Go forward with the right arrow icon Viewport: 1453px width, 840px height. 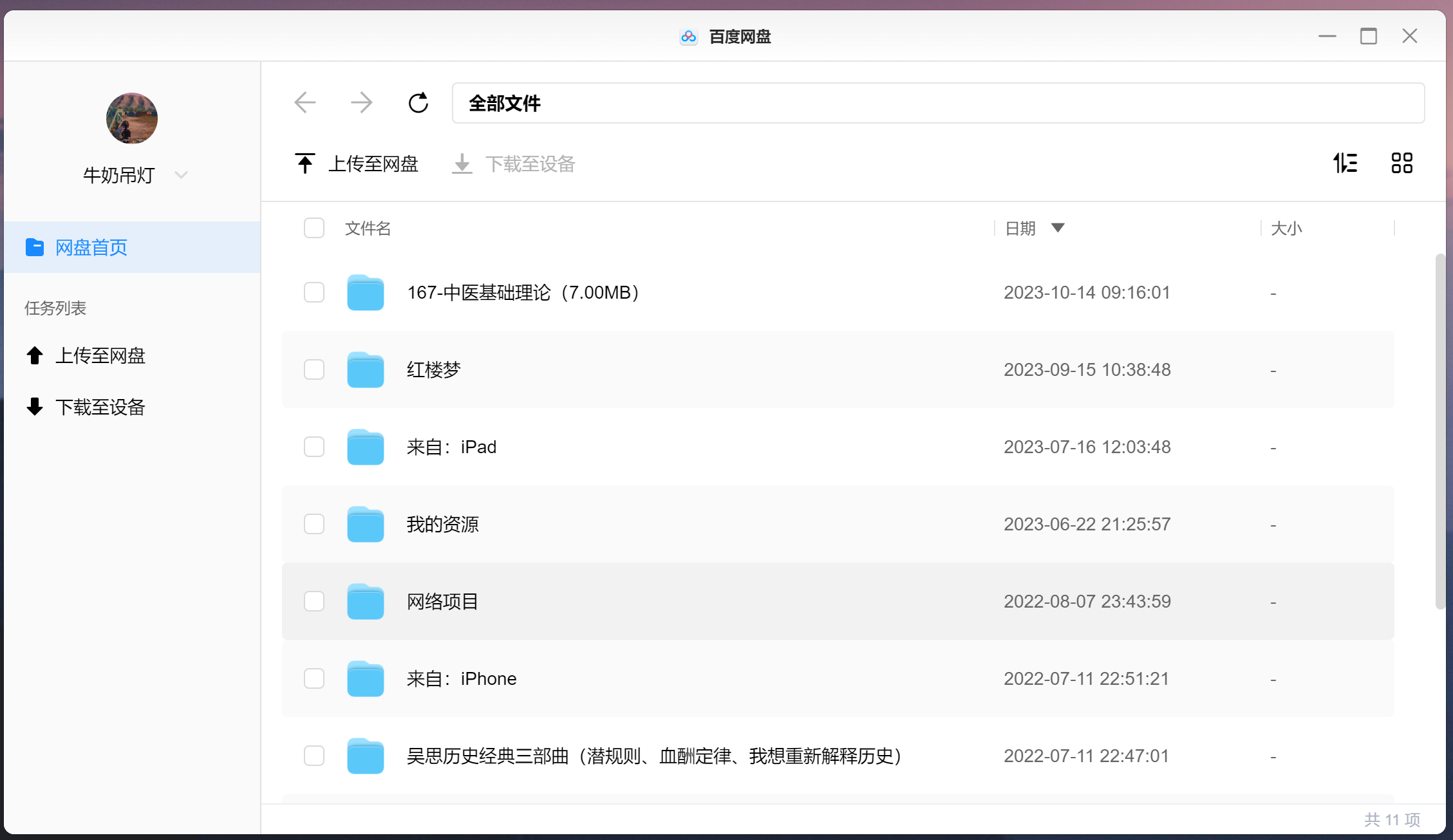[361, 102]
